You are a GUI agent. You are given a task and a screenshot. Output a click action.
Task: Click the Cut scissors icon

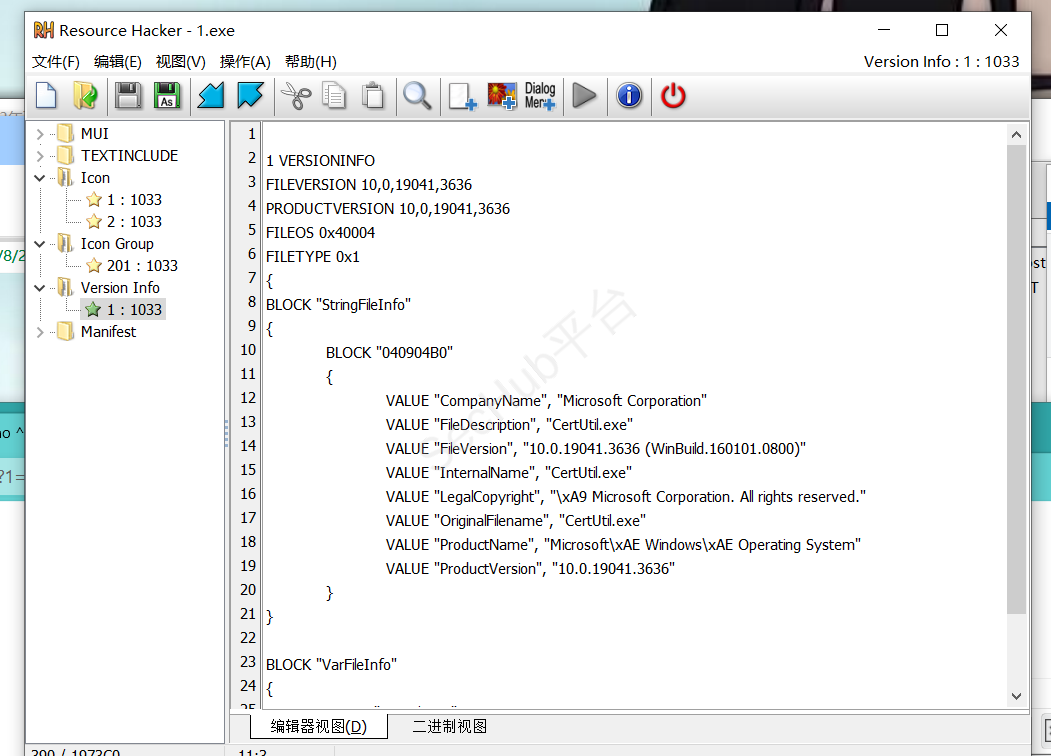296,96
